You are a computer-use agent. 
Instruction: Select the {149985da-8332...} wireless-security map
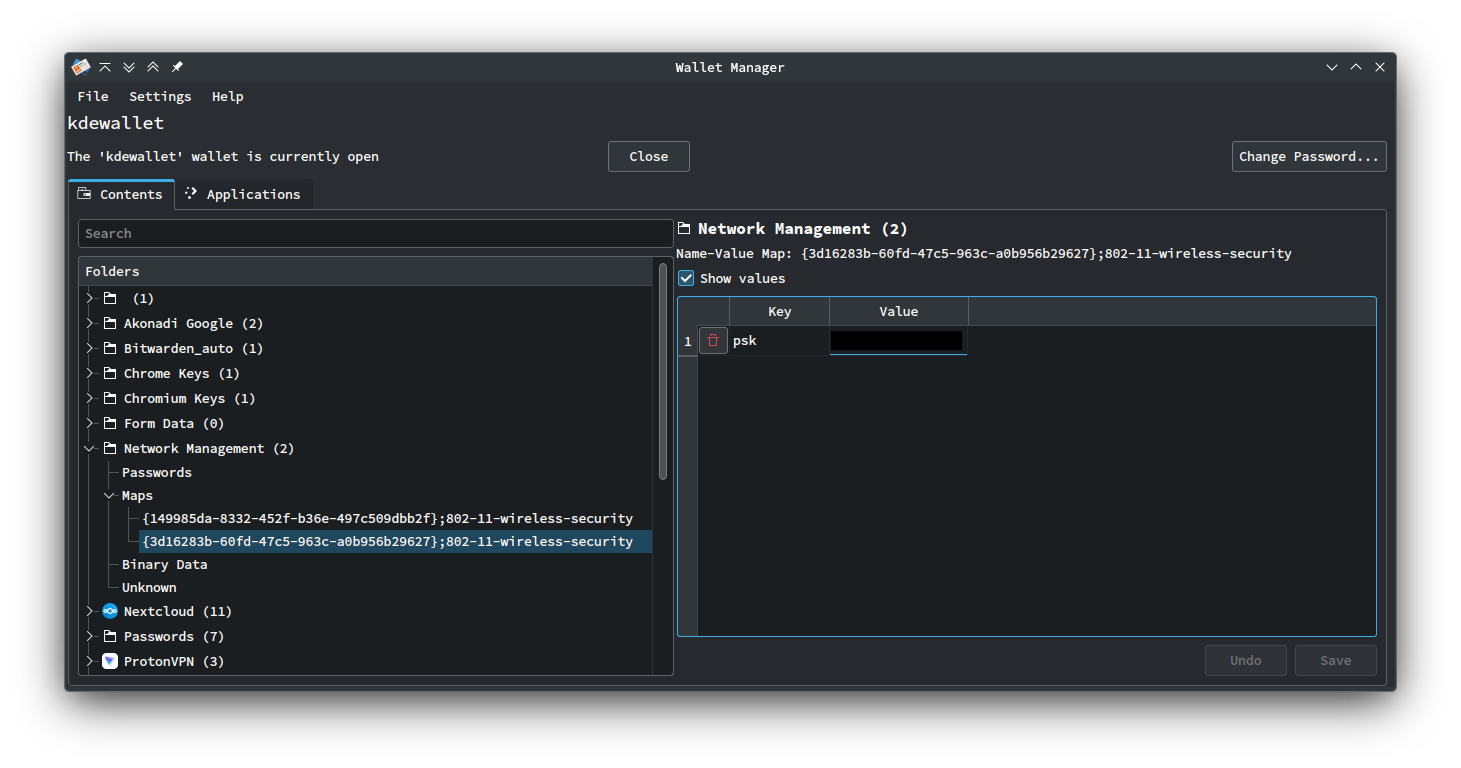click(388, 518)
